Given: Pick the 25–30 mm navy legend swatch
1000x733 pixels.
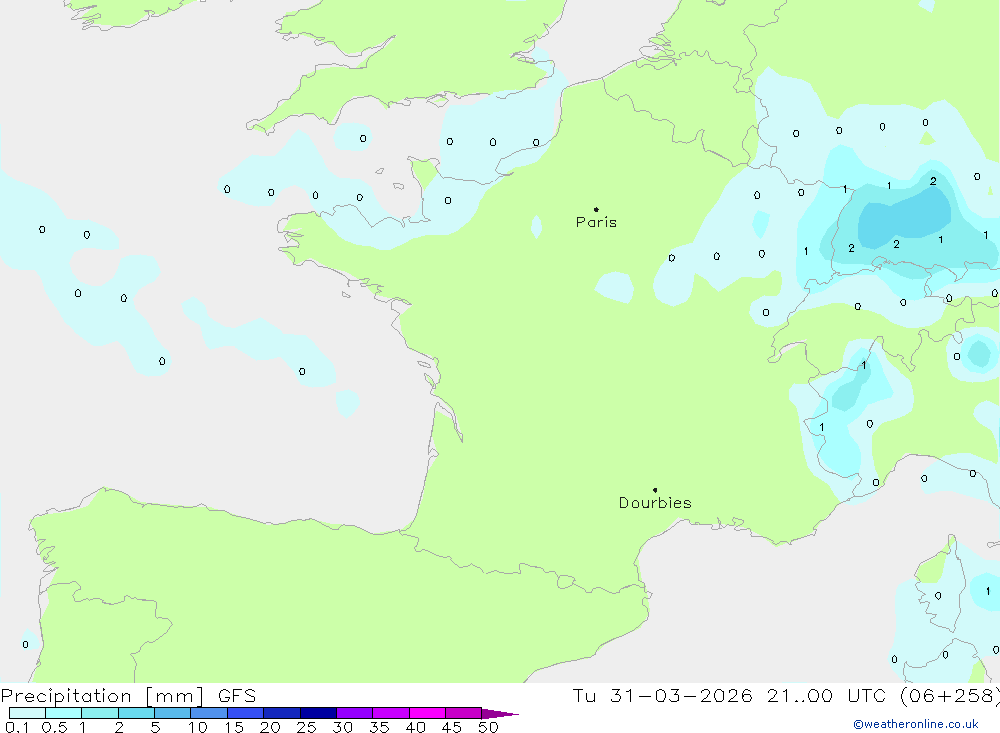Looking at the screenshot, I should [x=318, y=713].
